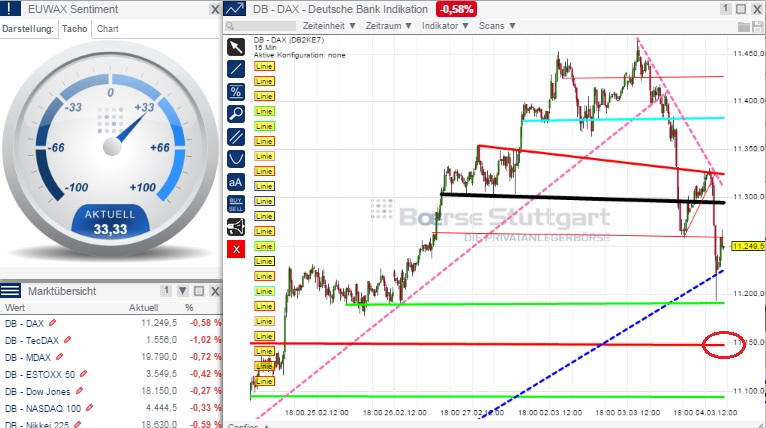Viewport: 766px width, 428px height.
Task: Click the exclamation icon of EUWAX Sentiment
Action: 10,9
